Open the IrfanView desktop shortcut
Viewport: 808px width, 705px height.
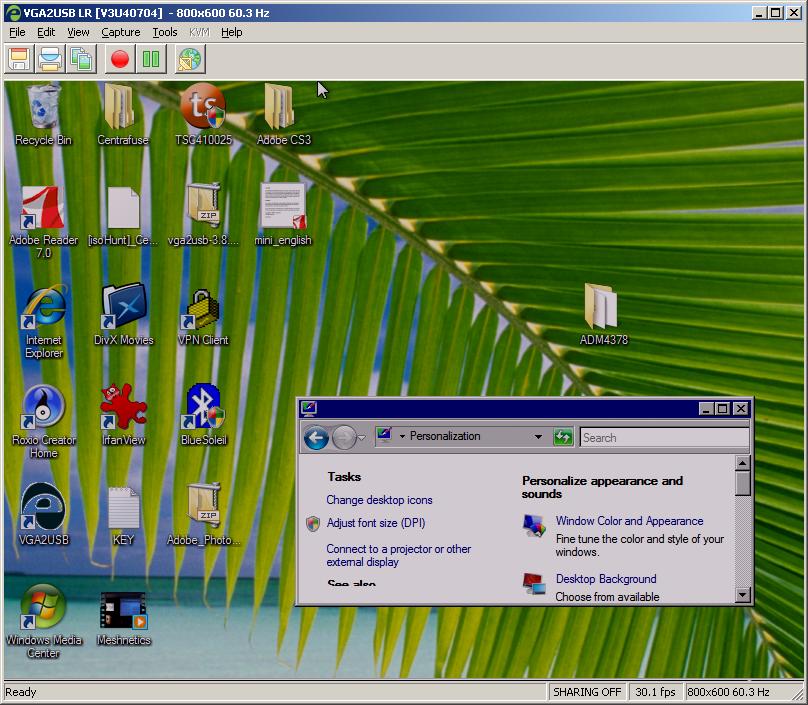click(x=123, y=410)
